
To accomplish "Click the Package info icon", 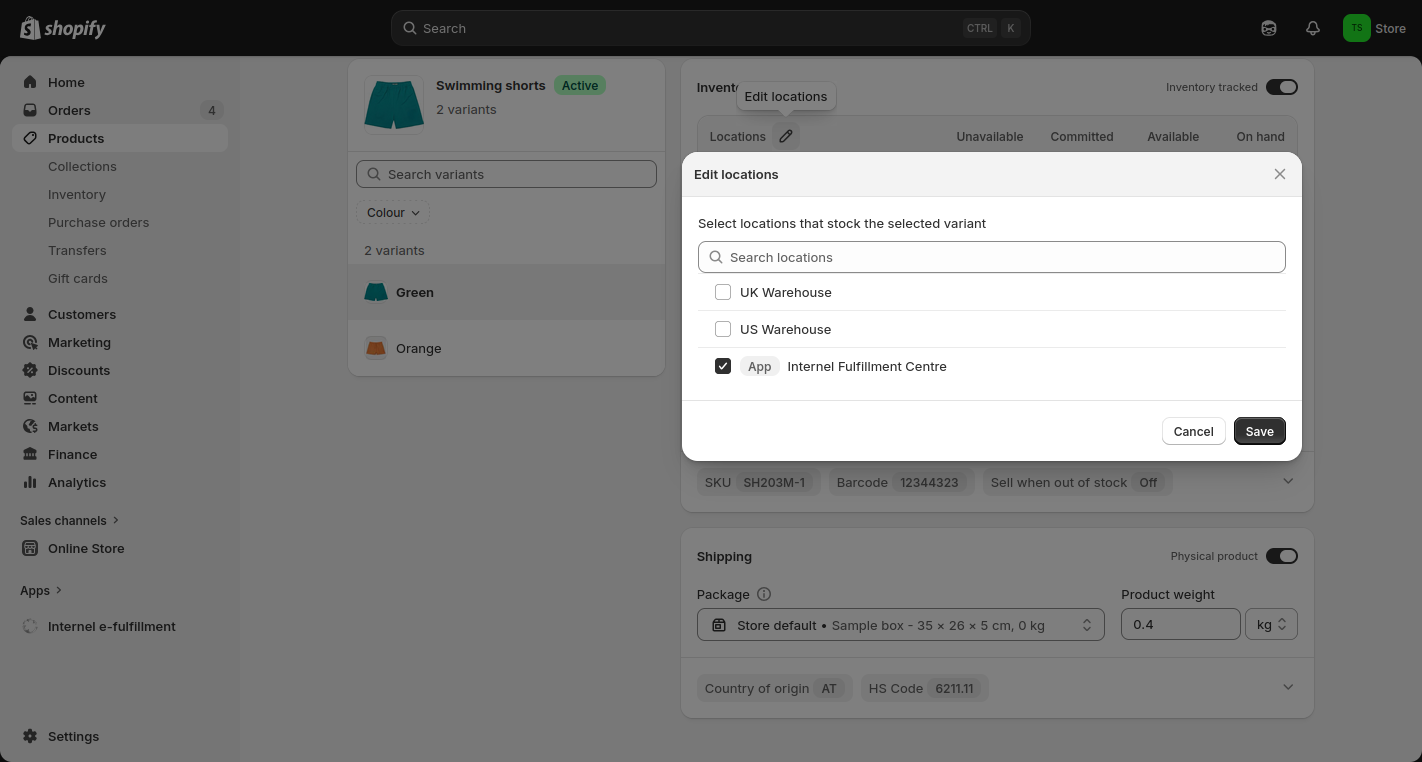I will [x=764, y=594].
